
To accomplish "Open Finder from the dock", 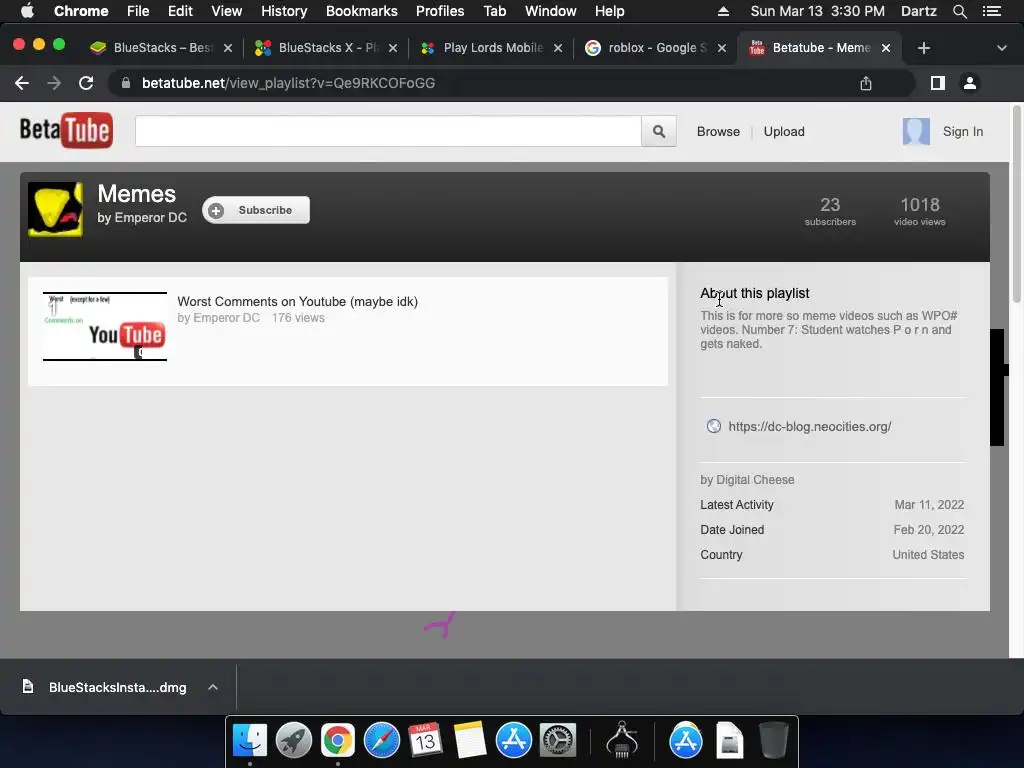I will [249, 741].
